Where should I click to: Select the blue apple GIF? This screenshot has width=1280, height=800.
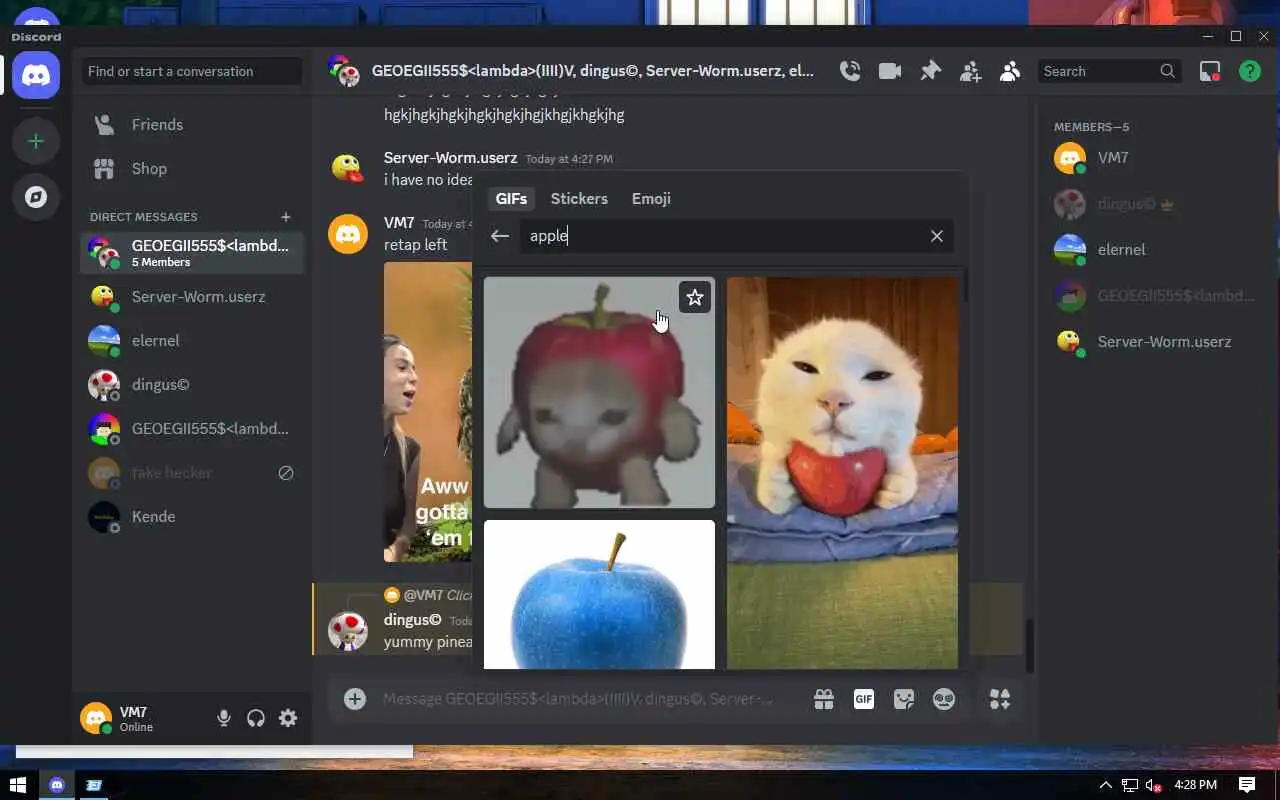click(x=599, y=594)
